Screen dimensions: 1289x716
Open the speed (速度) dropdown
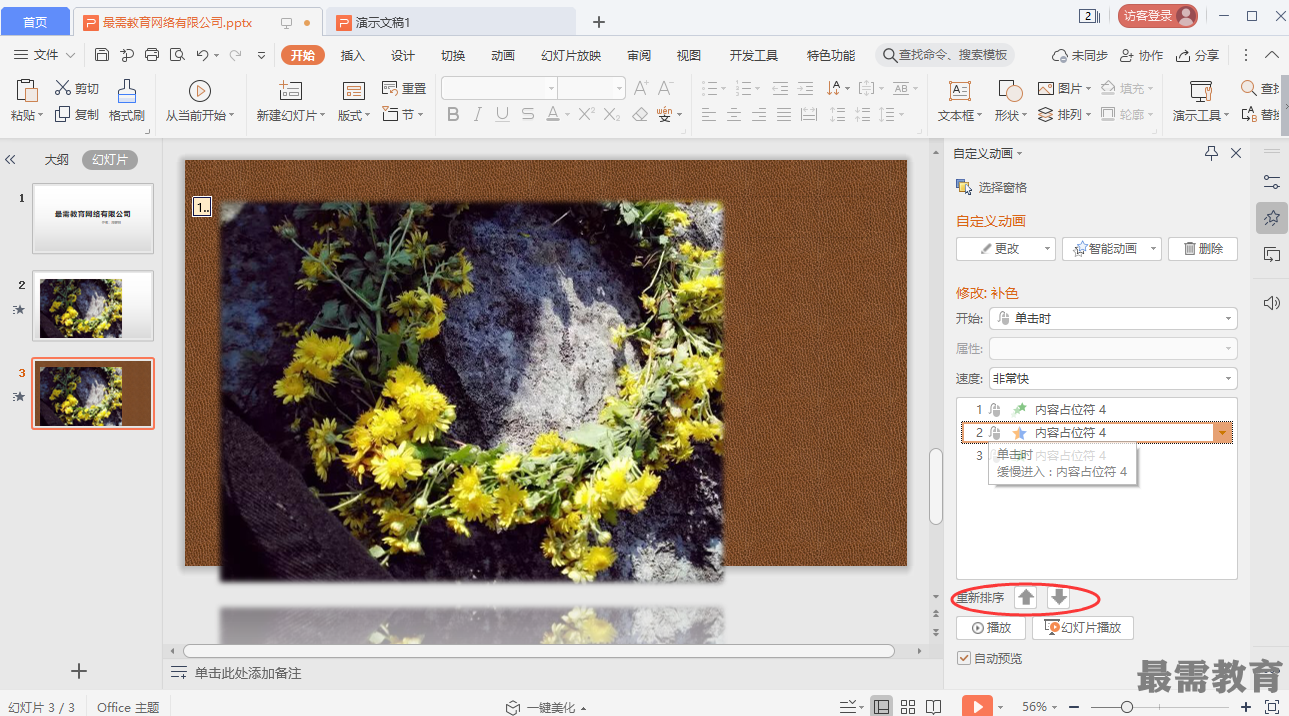[1113, 379]
